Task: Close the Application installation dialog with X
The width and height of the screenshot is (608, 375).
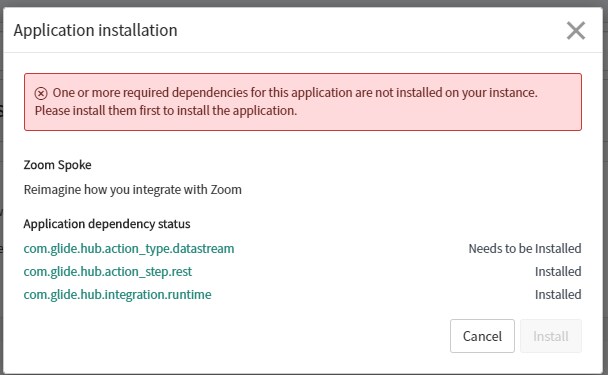Action: click(576, 31)
